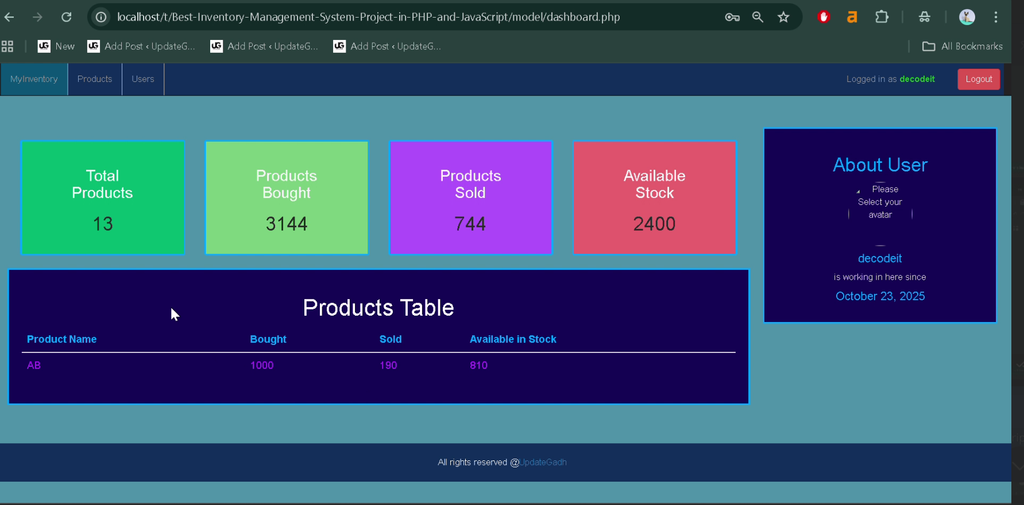
Task: Click the incognito-style icon in the toolbar
Action: (x=924, y=17)
